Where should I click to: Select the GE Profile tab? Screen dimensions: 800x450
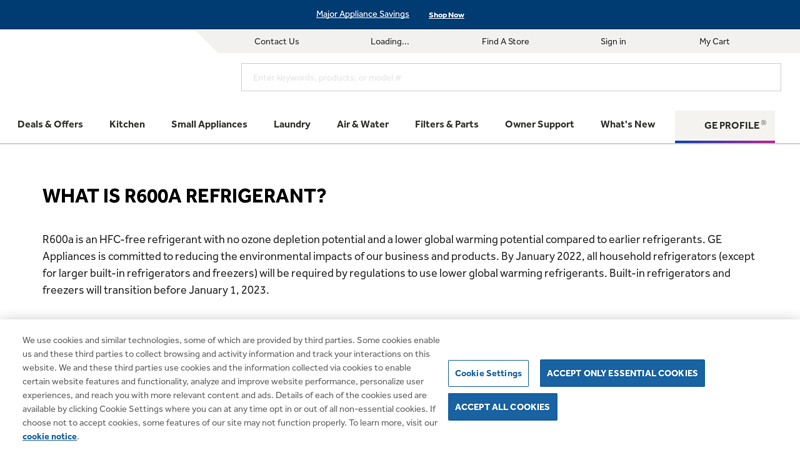(x=724, y=126)
